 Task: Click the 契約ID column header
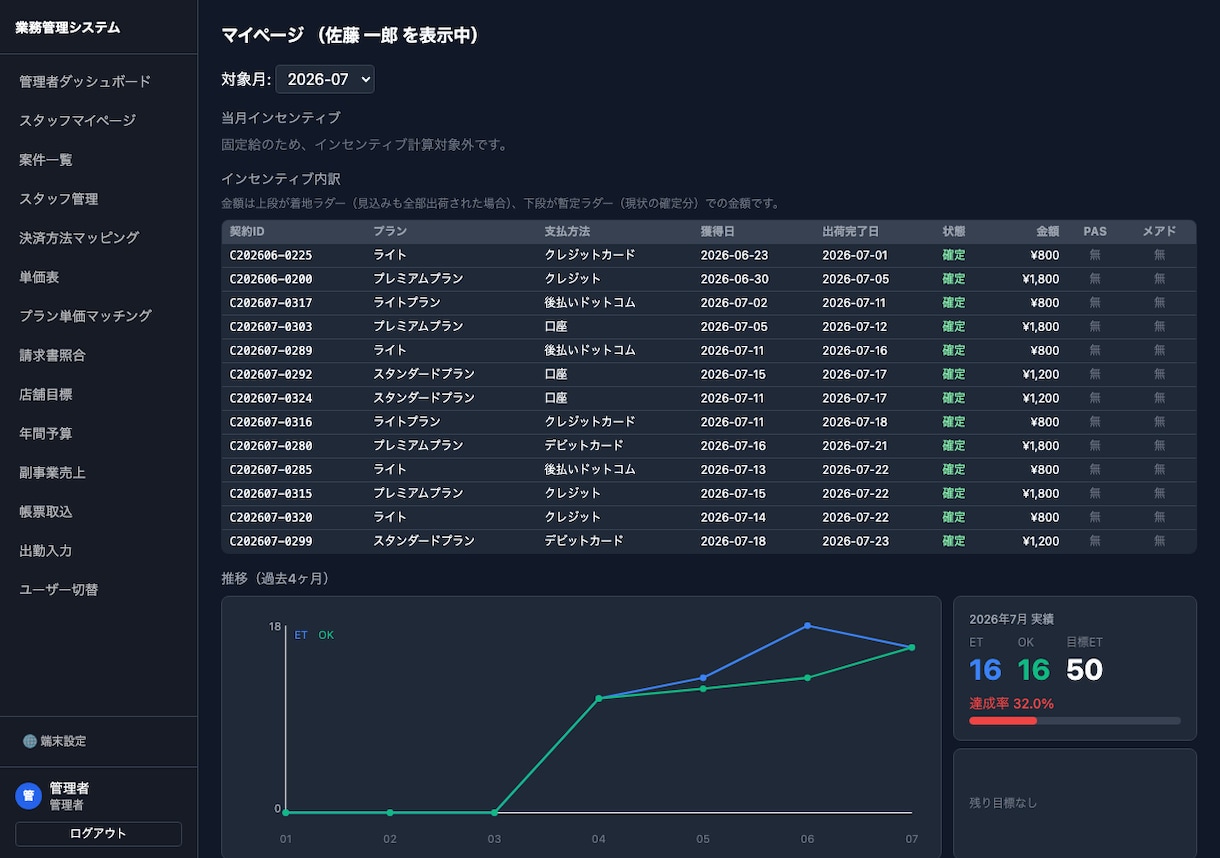[247, 231]
